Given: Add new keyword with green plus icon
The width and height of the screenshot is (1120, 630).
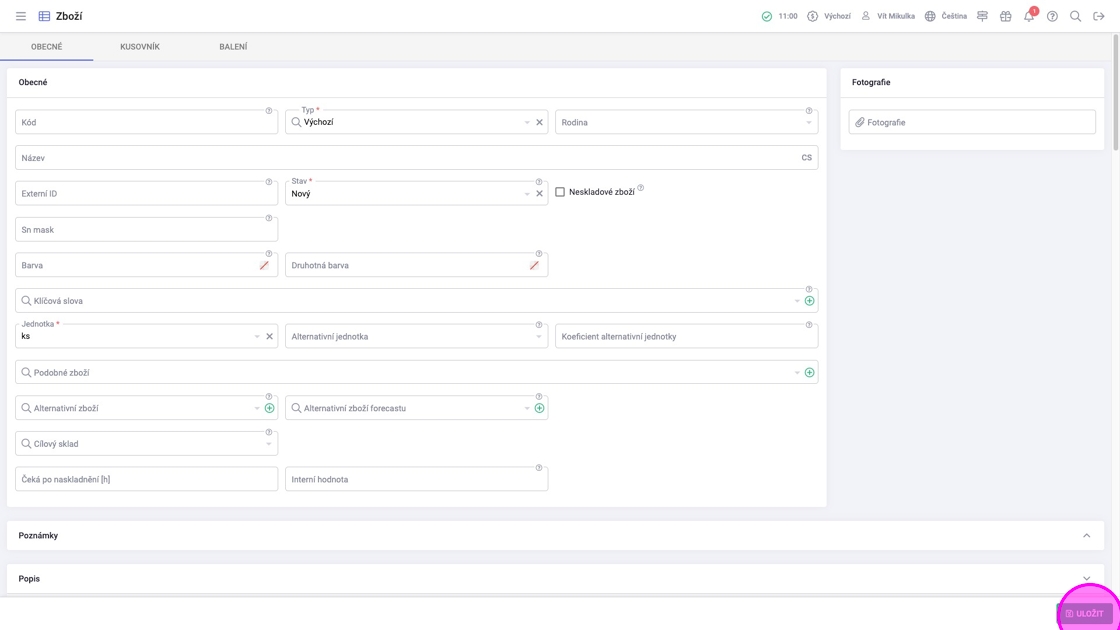Looking at the screenshot, I should tap(809, 301).
